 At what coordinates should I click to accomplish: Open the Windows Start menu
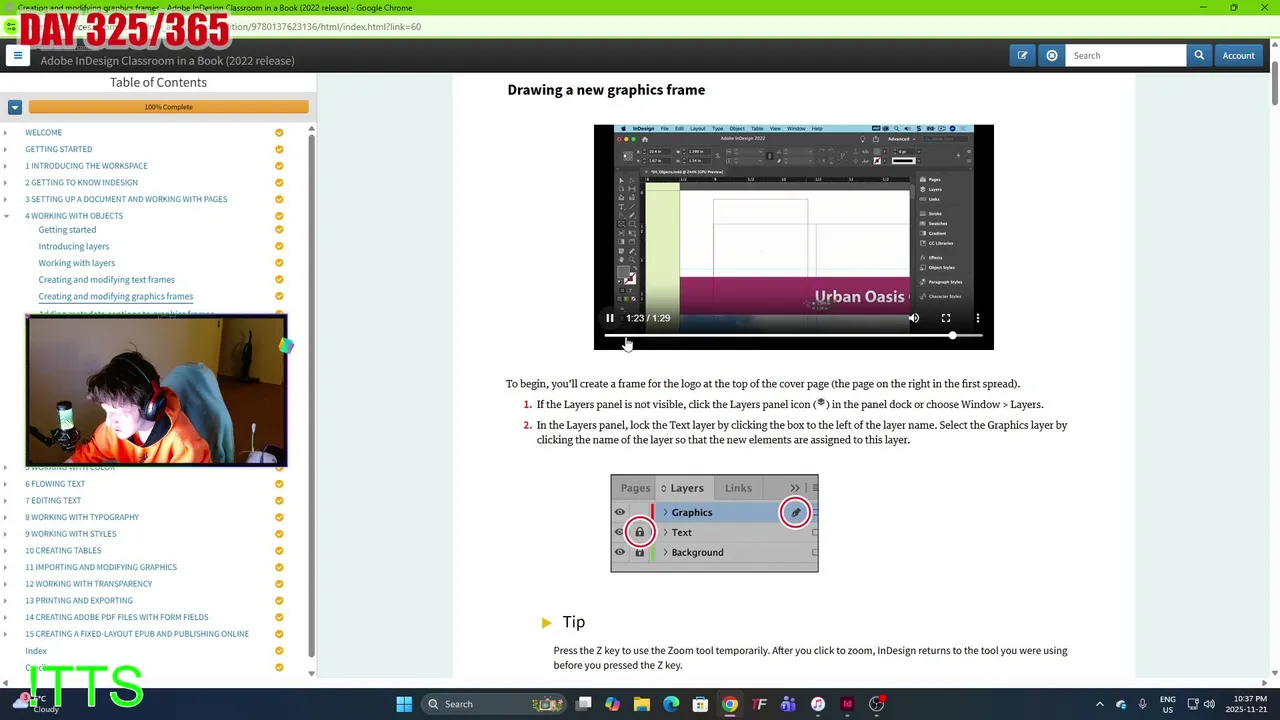pos(404,704)
